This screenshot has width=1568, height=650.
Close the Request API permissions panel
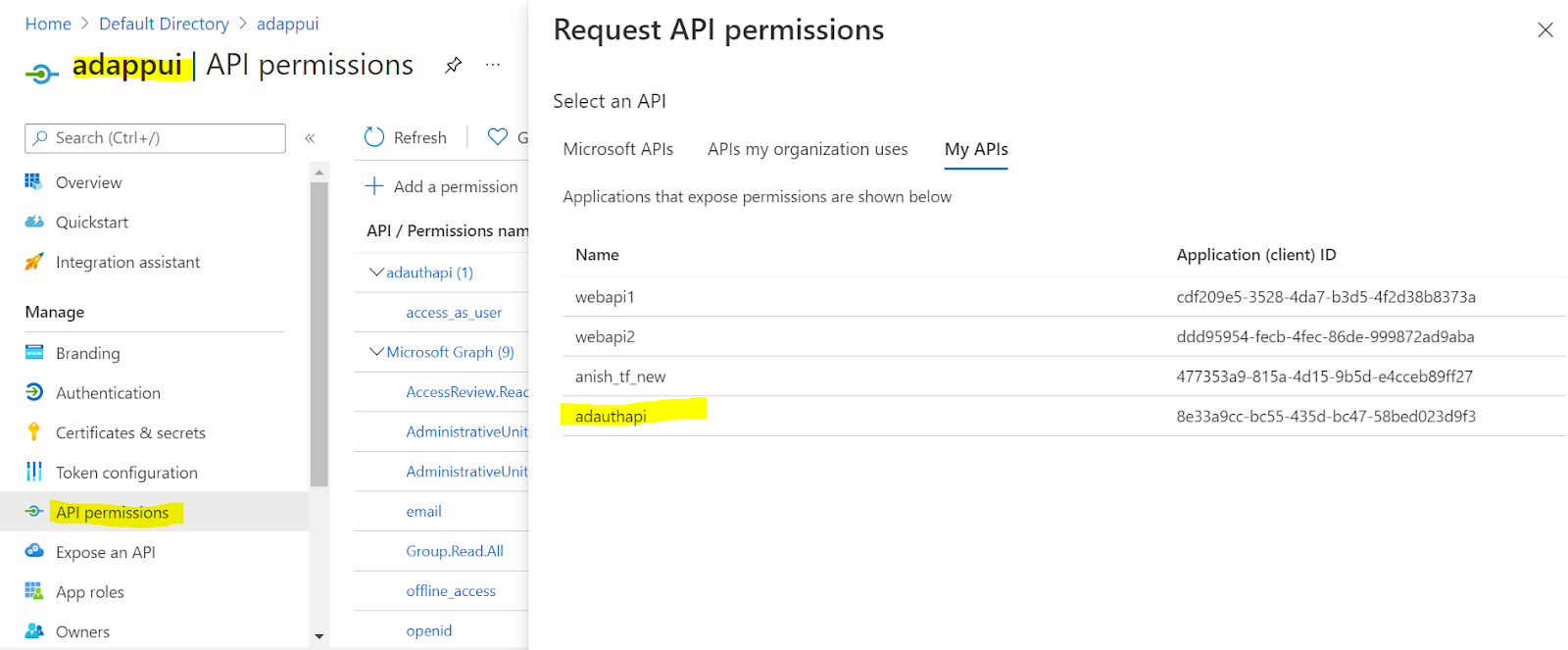pos(1545,30)
